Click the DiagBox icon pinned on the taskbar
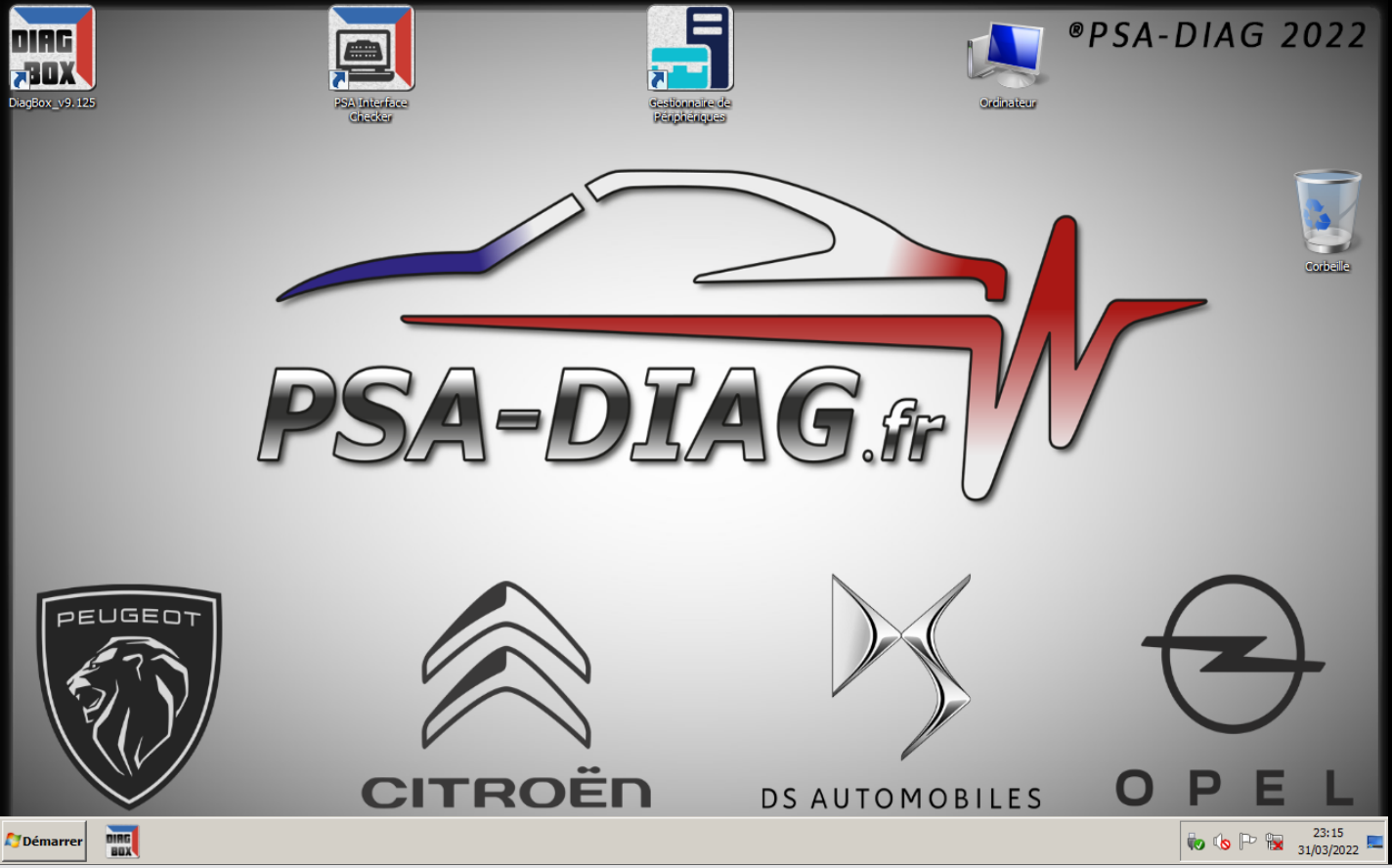Screen dimensions: 1392x868 [x=122, y=842]
